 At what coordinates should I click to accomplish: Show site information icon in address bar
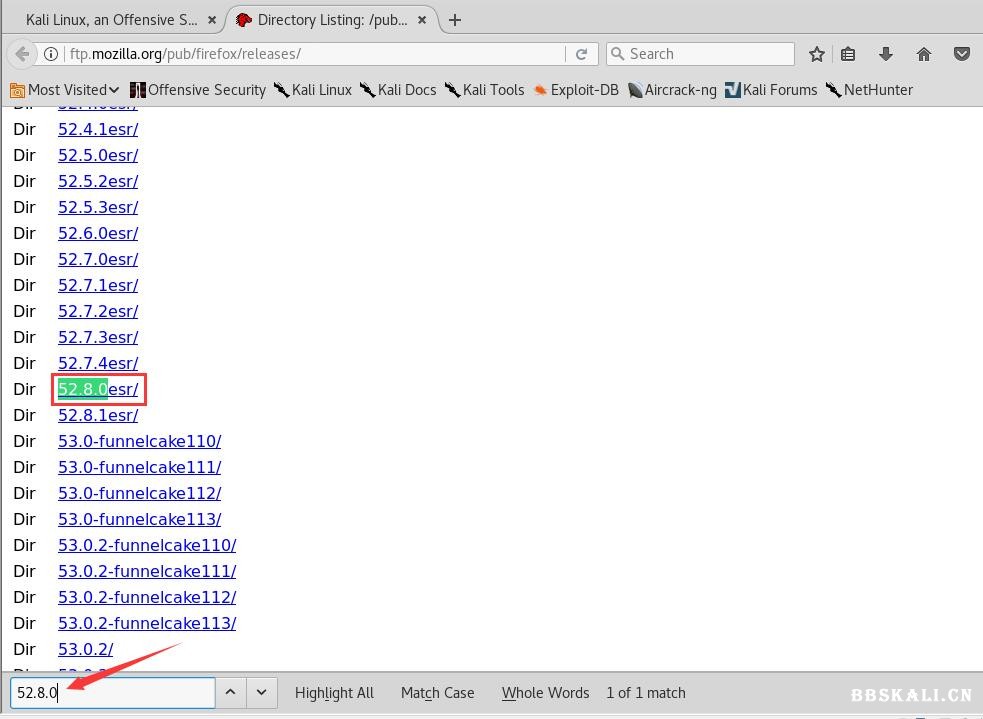52,54
